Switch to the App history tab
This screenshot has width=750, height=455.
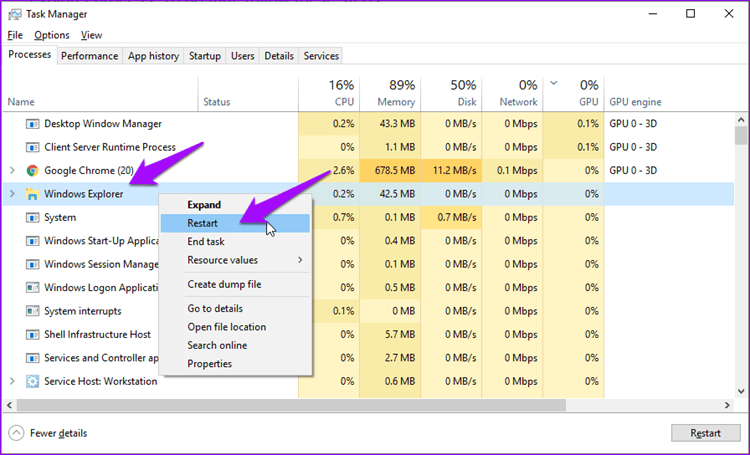153,56
